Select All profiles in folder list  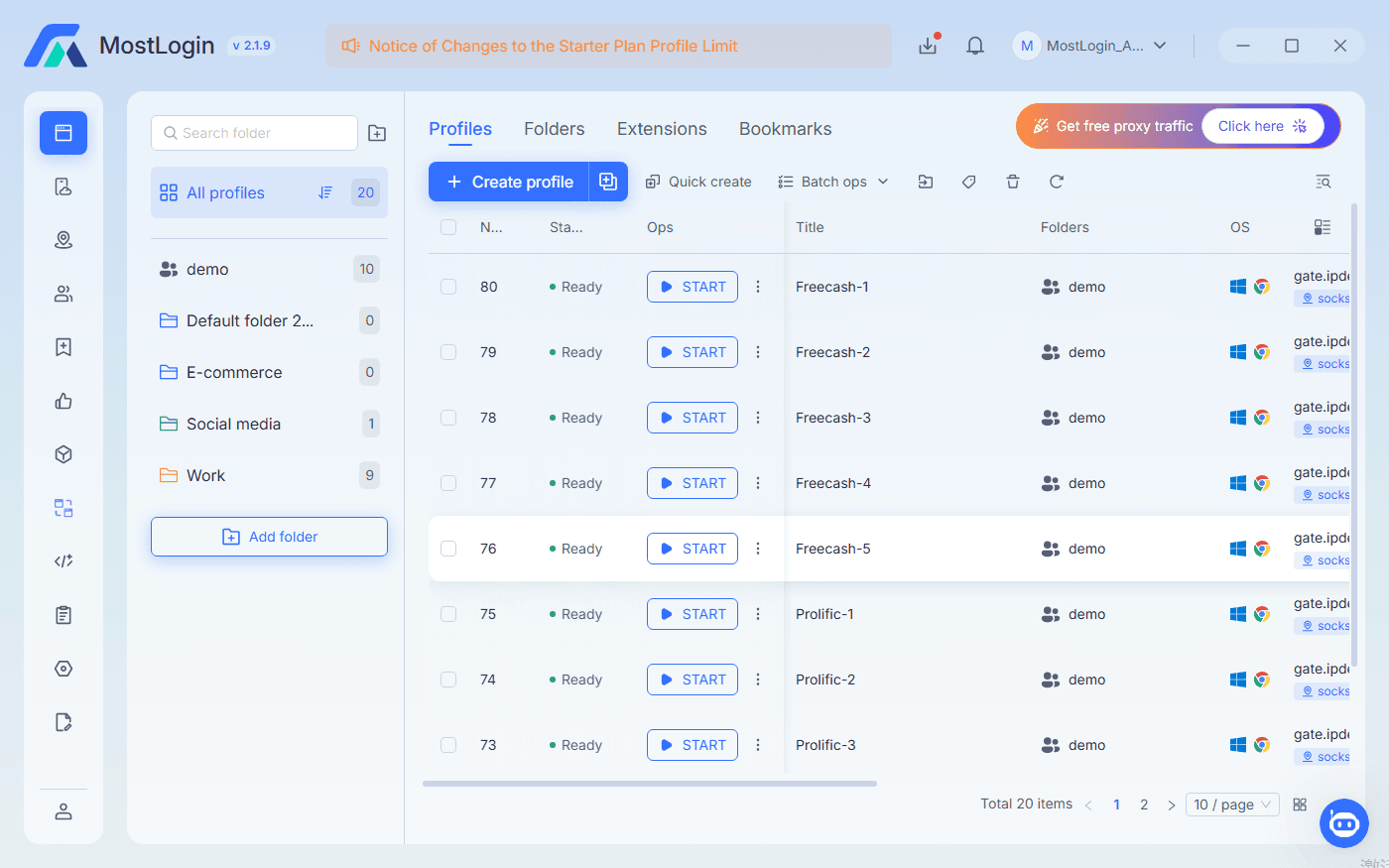point(269,192)
